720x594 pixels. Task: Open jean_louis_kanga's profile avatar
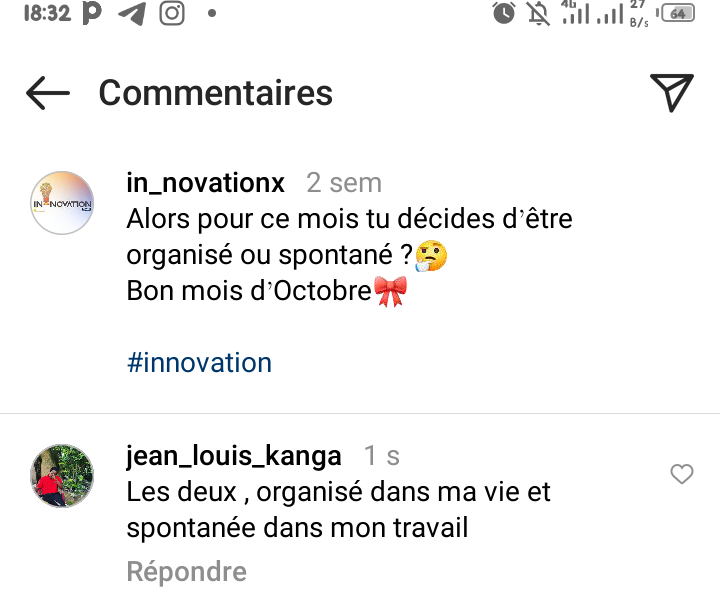62,476
